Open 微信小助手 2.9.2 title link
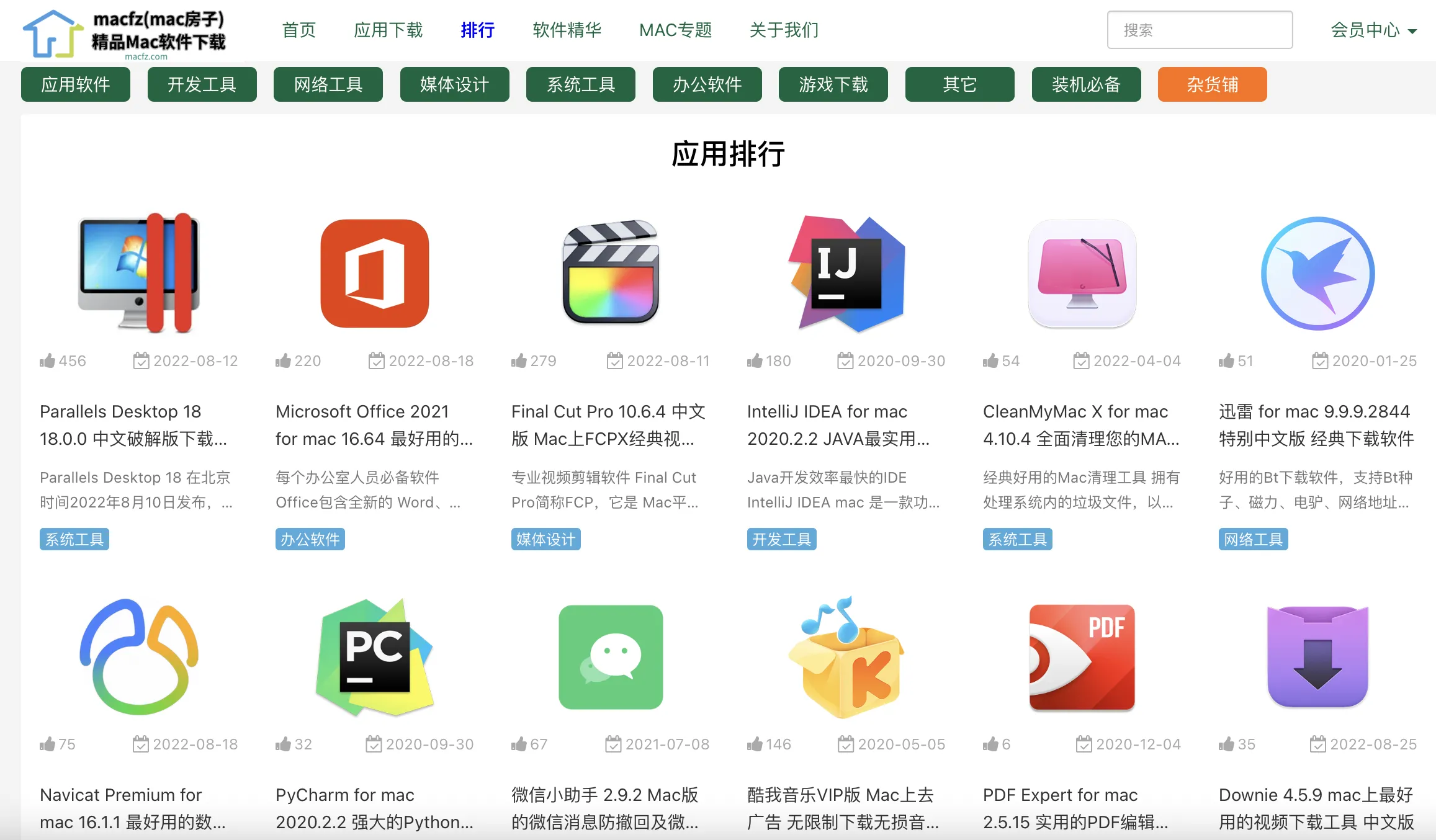 605,808
